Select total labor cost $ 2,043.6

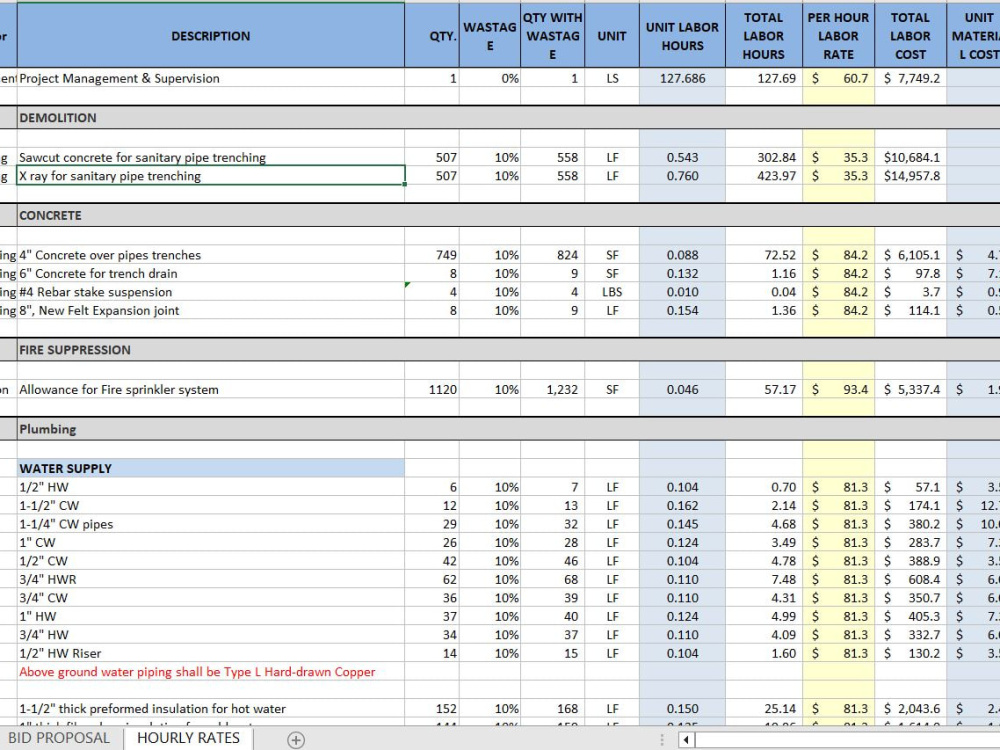910,709
